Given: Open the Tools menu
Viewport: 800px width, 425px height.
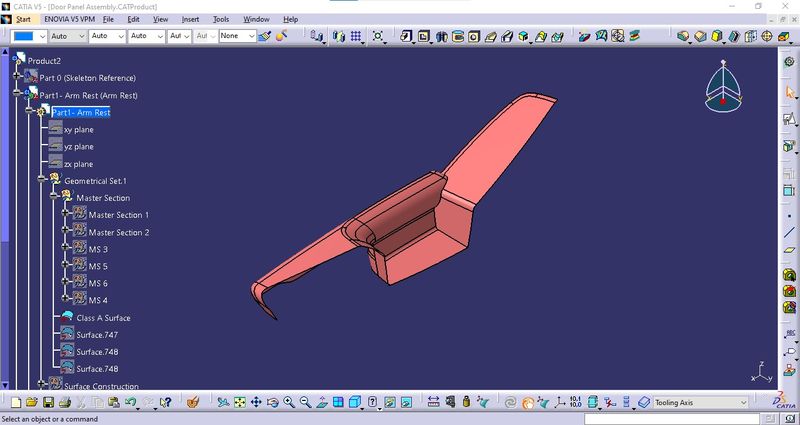Looking at the screenshot, I should 221,19.
